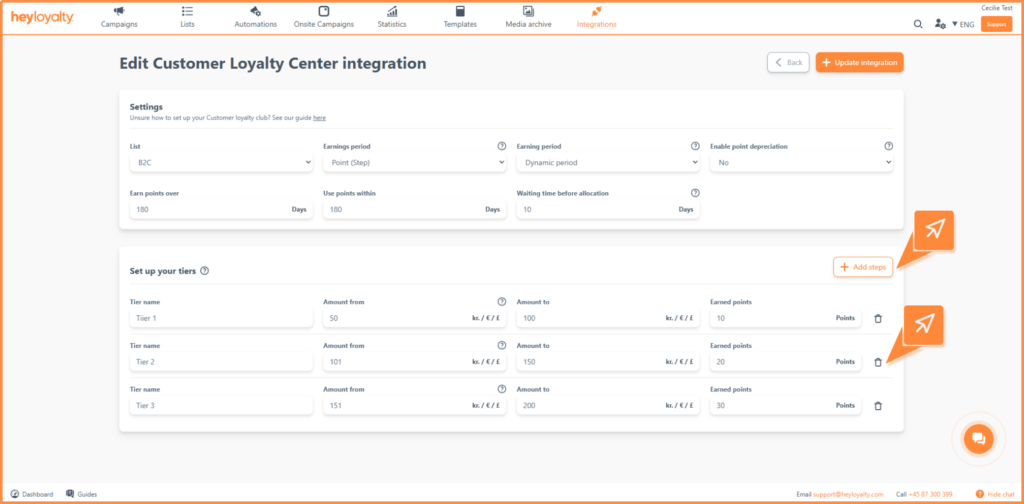
Task: Remove Tier 1 with trash icon
Action: click(878, 319)
